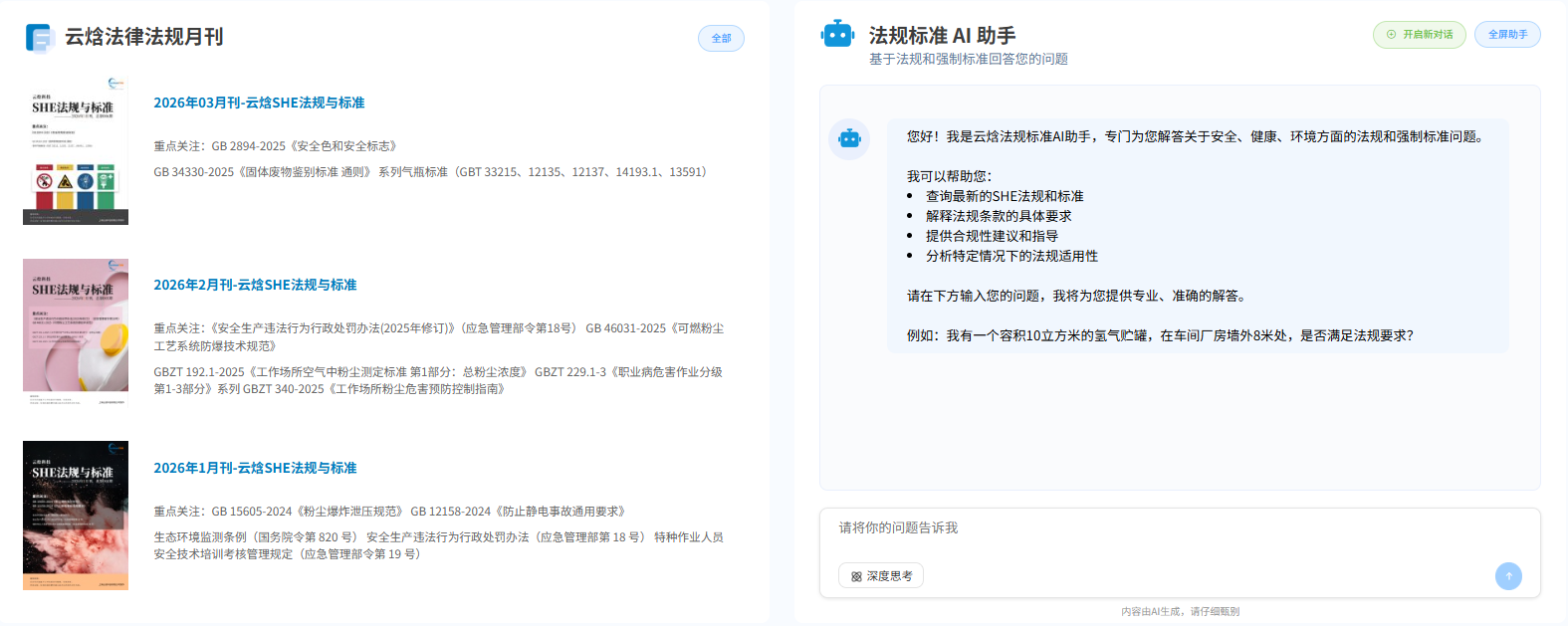The image size is (1568, 626).
Task: Send the question with the arrow button
Action: pos(1508,576)
